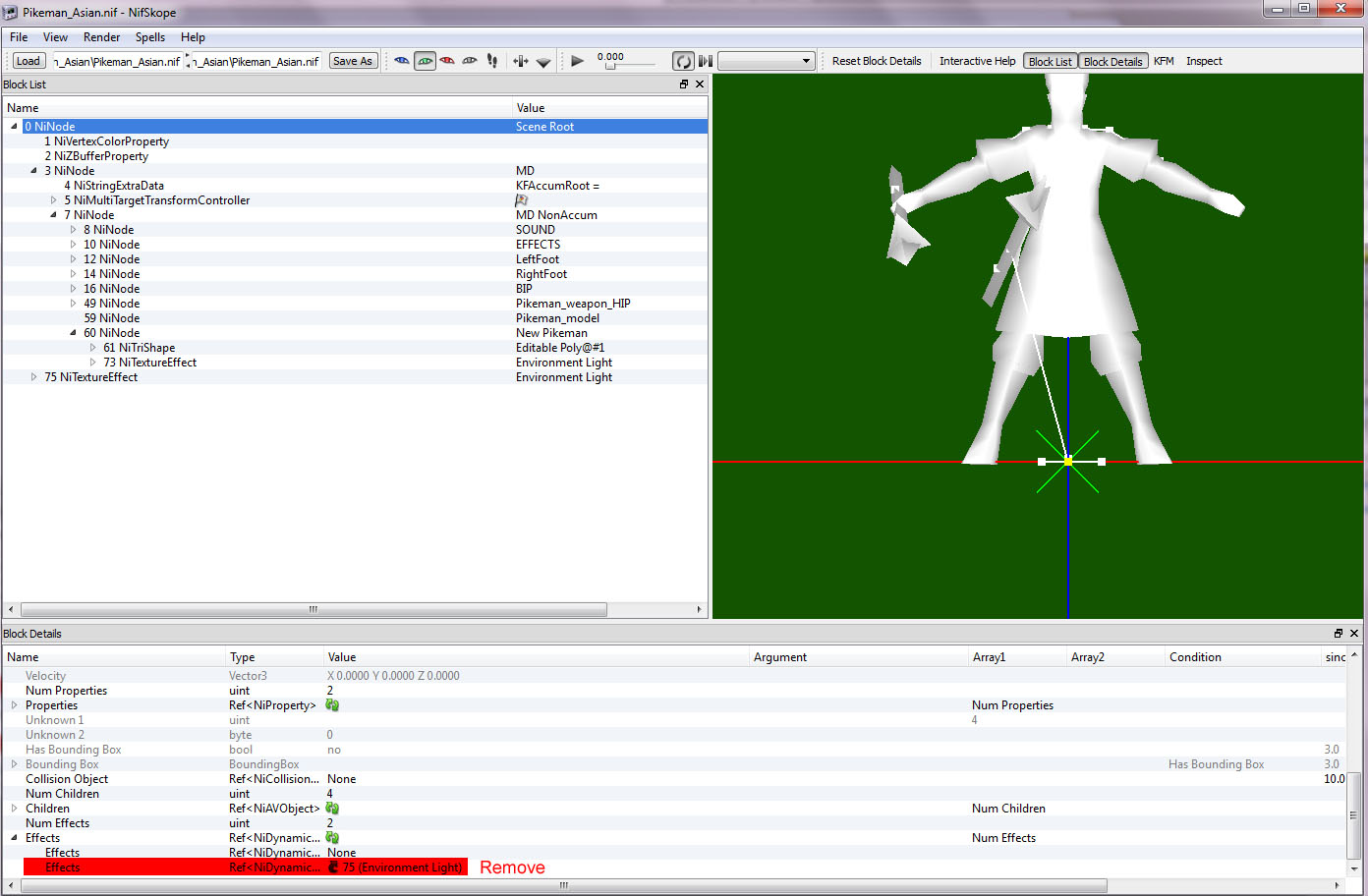Click the save file path field
The width and height of the screenshot is (1368, 896).
point(256,61)
